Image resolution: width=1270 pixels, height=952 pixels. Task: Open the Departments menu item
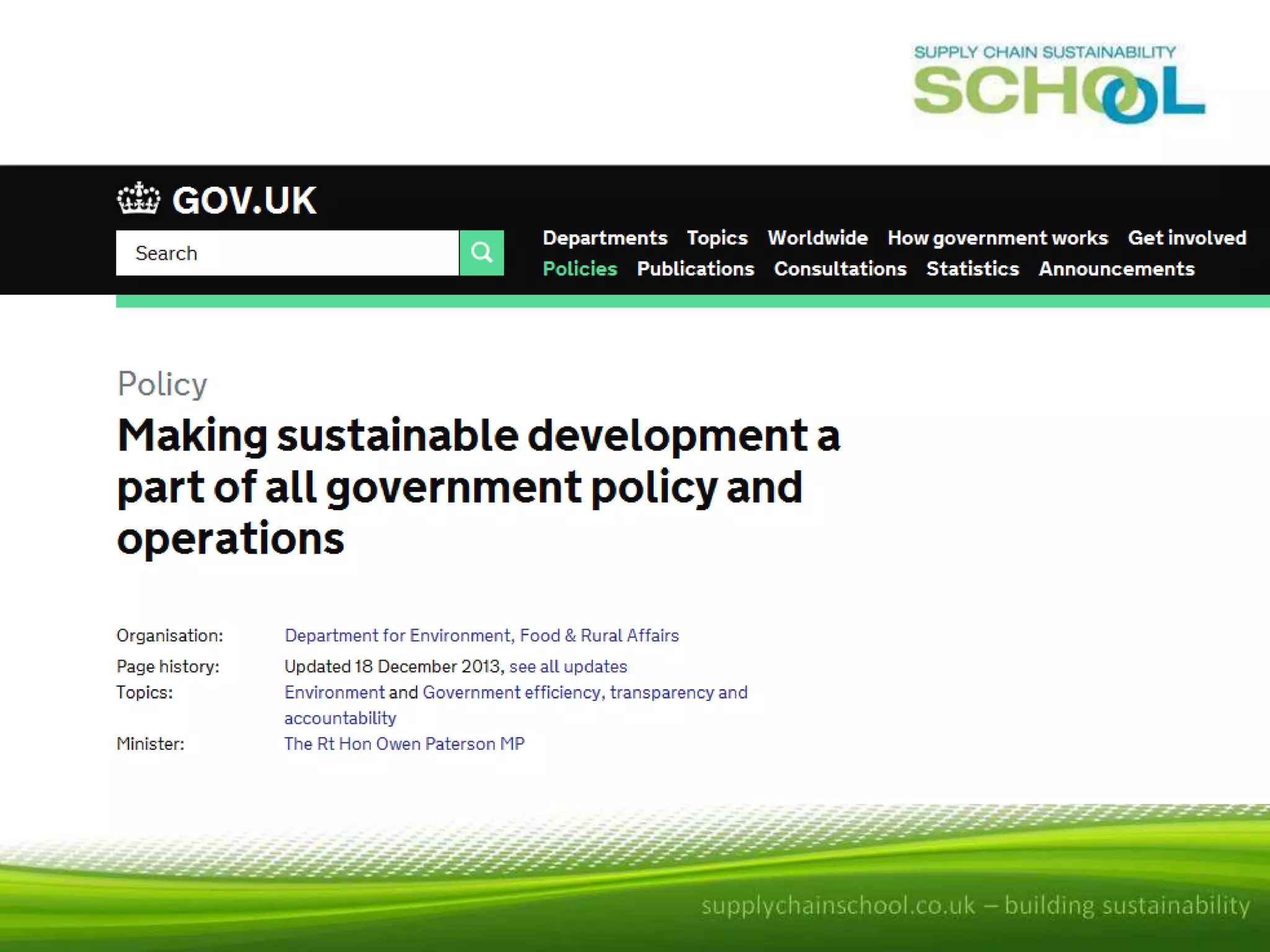coord(605,238)
